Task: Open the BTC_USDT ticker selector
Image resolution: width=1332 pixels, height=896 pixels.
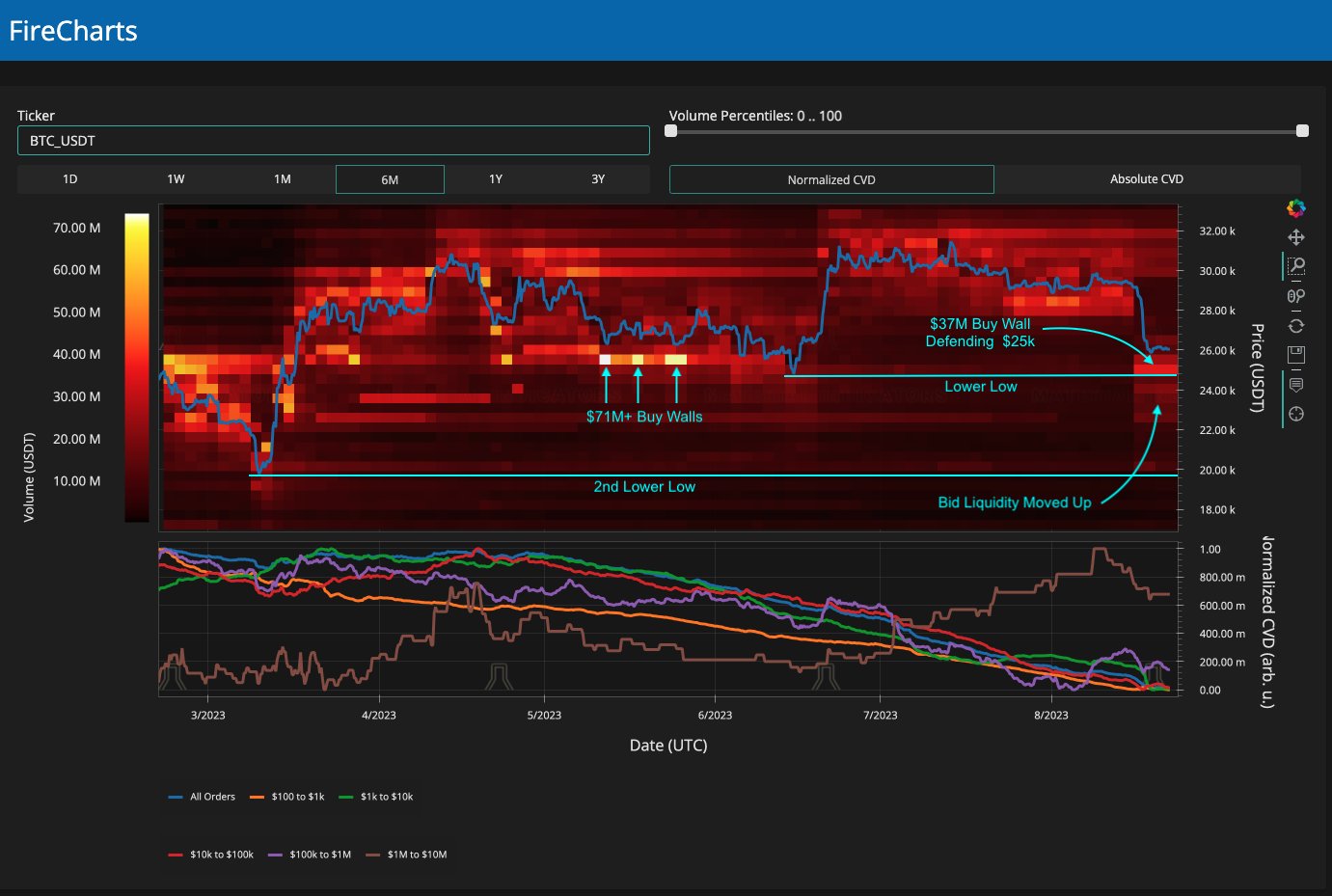Action: pyautogui.click(x=333, y=141)
